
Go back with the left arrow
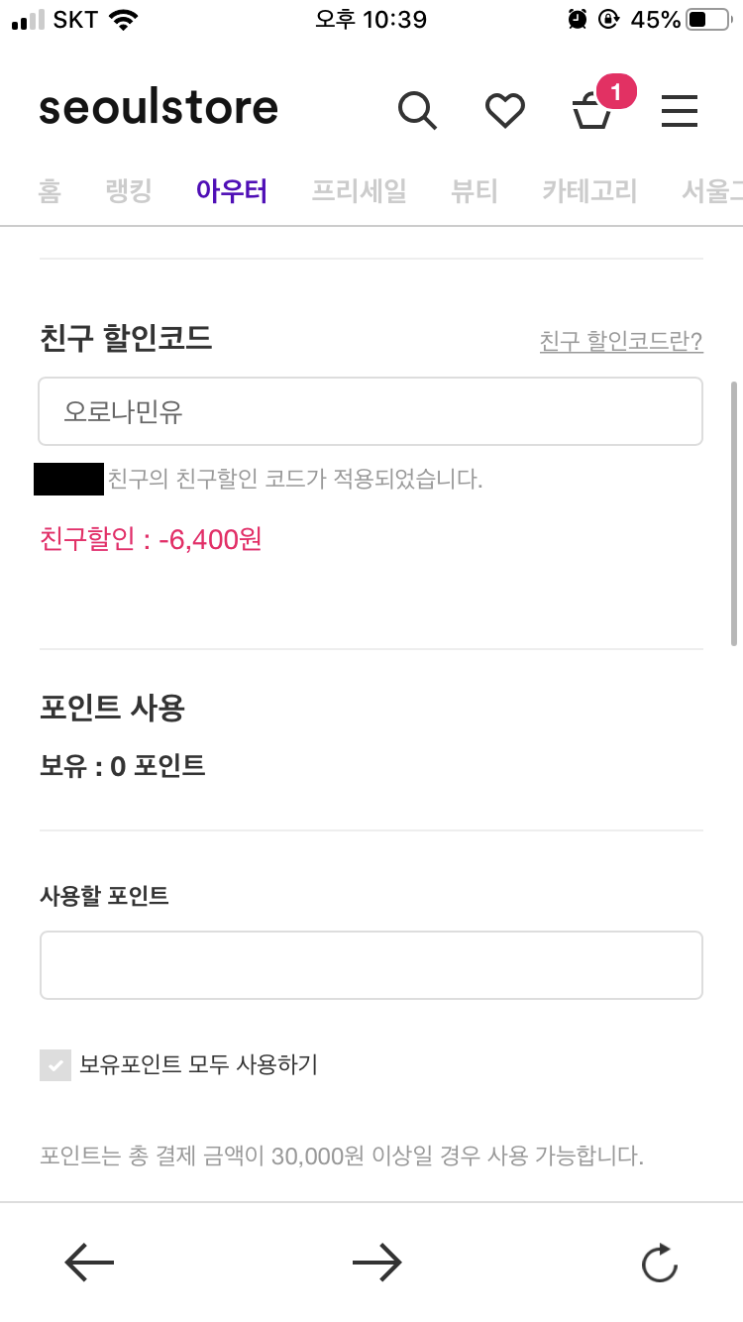89,1263
